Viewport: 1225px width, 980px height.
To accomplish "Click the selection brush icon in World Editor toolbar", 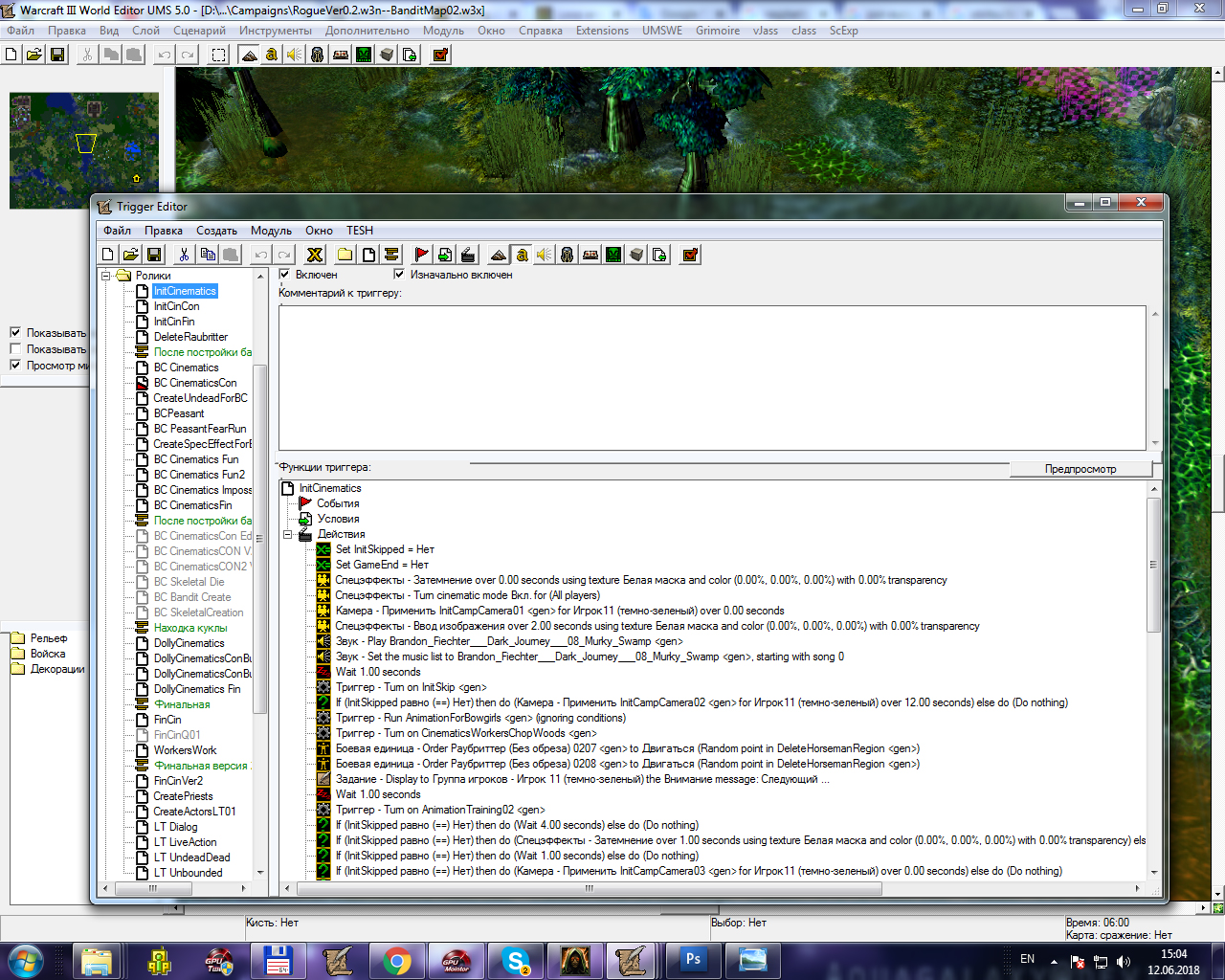I will coord(219,55).
